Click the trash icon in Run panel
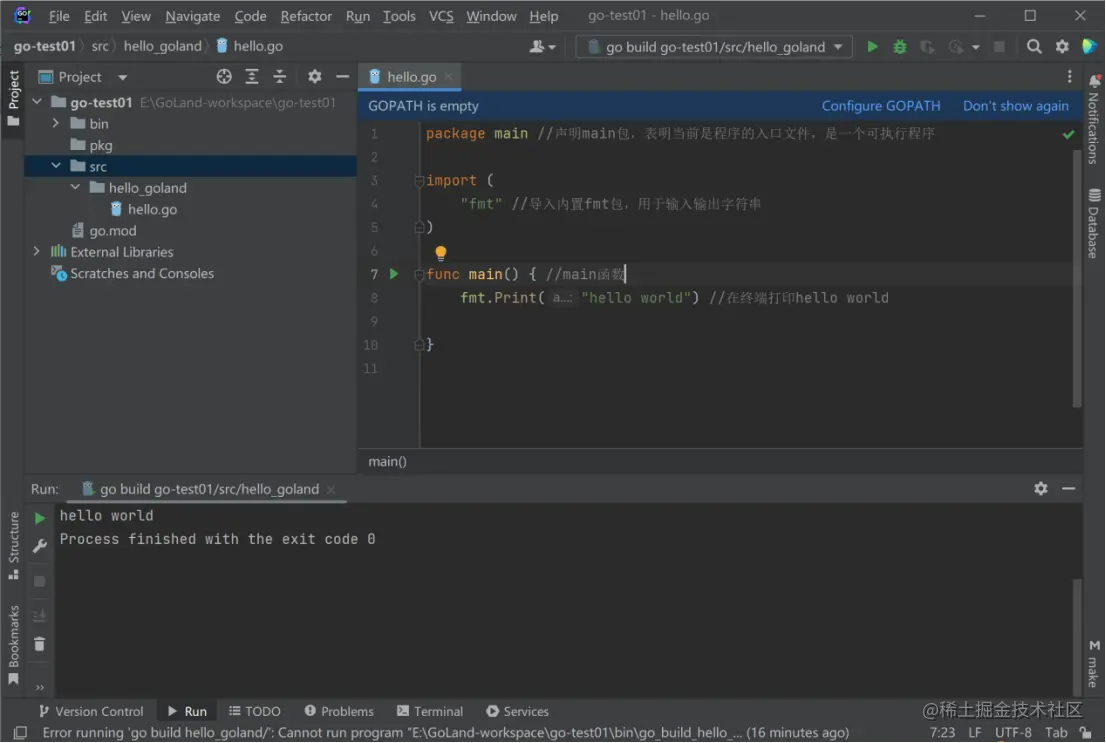The image size is (1106, 743). point(40,645)
